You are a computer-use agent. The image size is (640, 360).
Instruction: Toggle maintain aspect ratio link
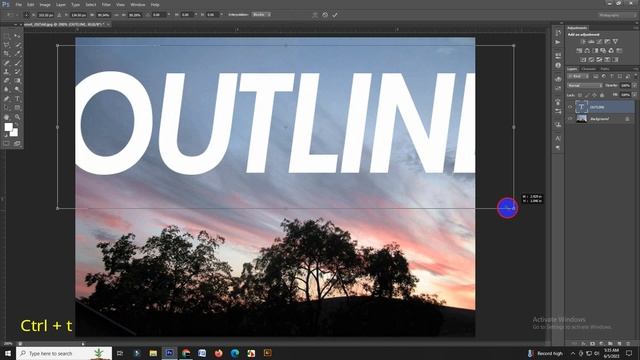[117, 15]
